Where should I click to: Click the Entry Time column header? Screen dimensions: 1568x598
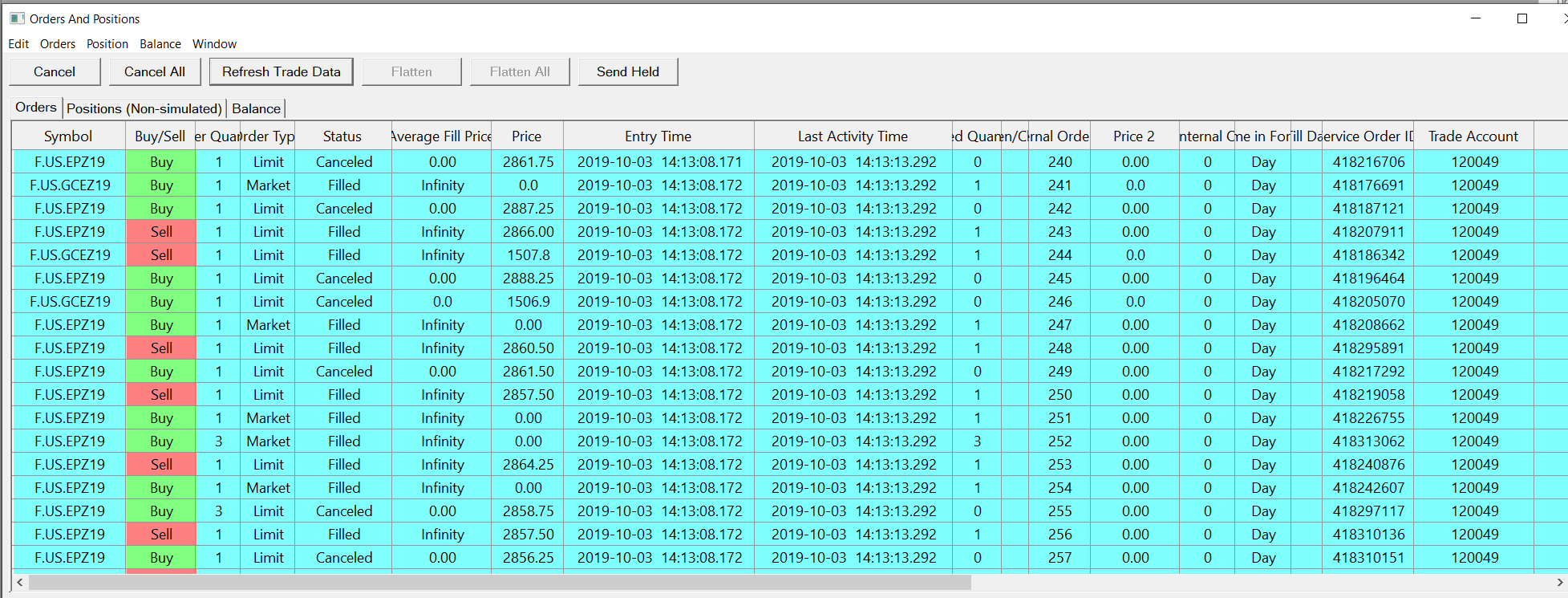pos(658,136)
